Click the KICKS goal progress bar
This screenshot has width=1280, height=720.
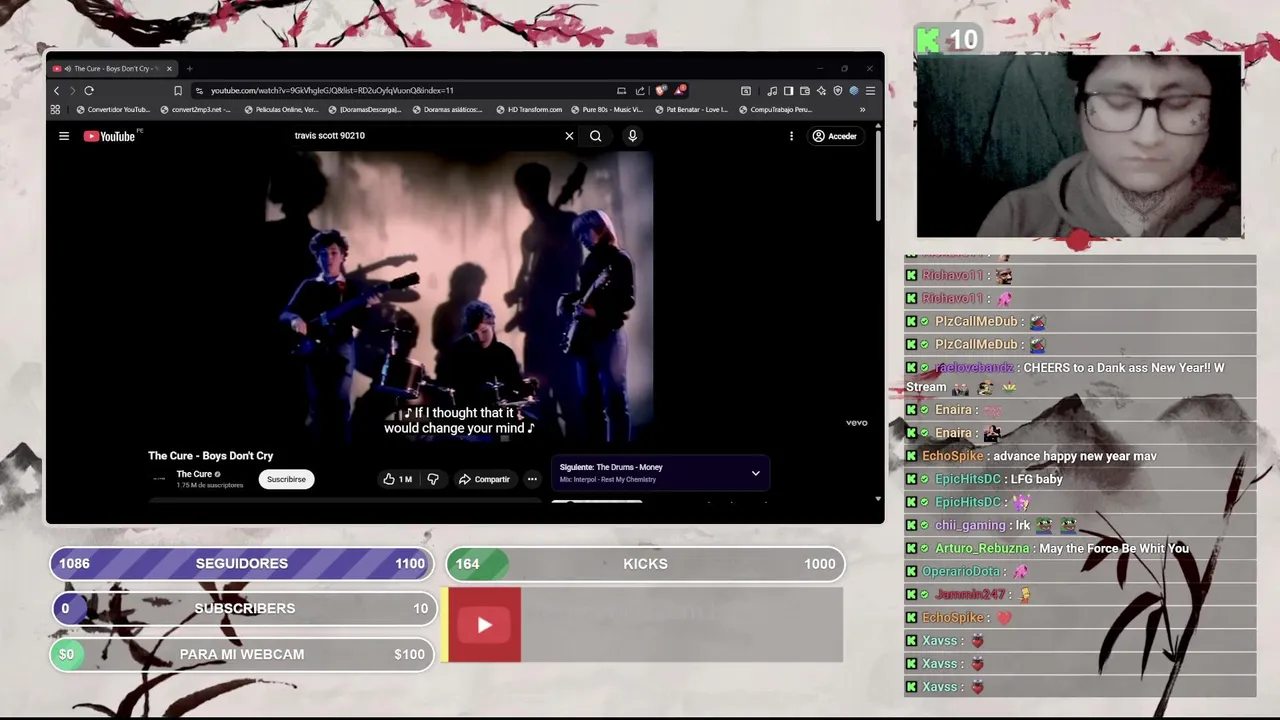645,564
